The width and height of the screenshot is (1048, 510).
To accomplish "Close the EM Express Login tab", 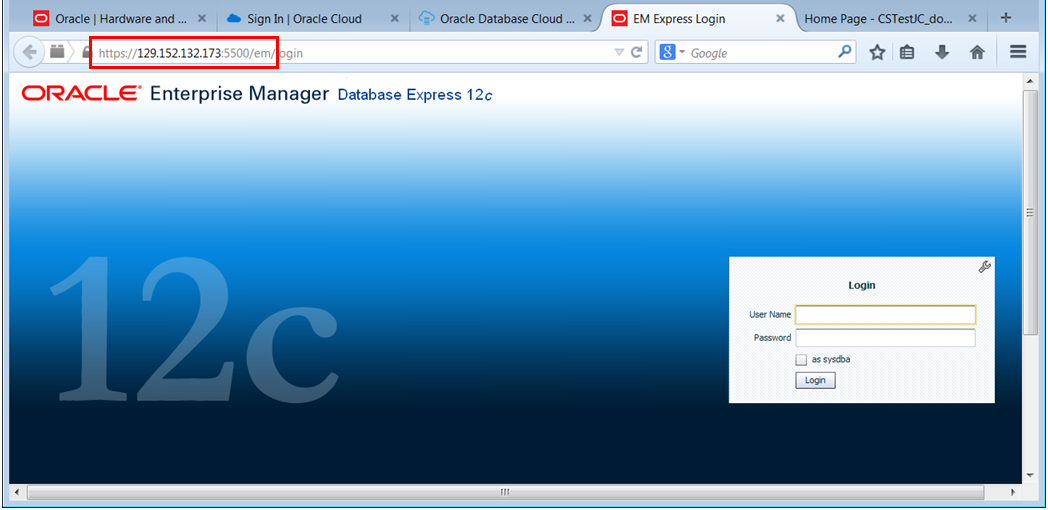I will pyautogui.click(x=780, y=19).
